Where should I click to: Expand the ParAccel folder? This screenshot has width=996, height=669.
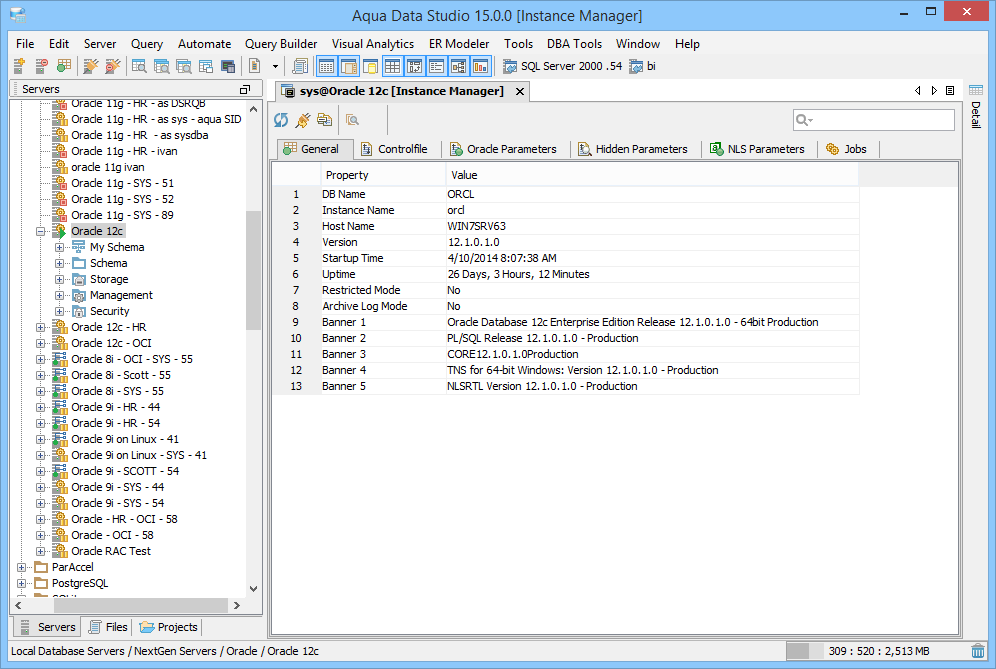coord(22,567)
